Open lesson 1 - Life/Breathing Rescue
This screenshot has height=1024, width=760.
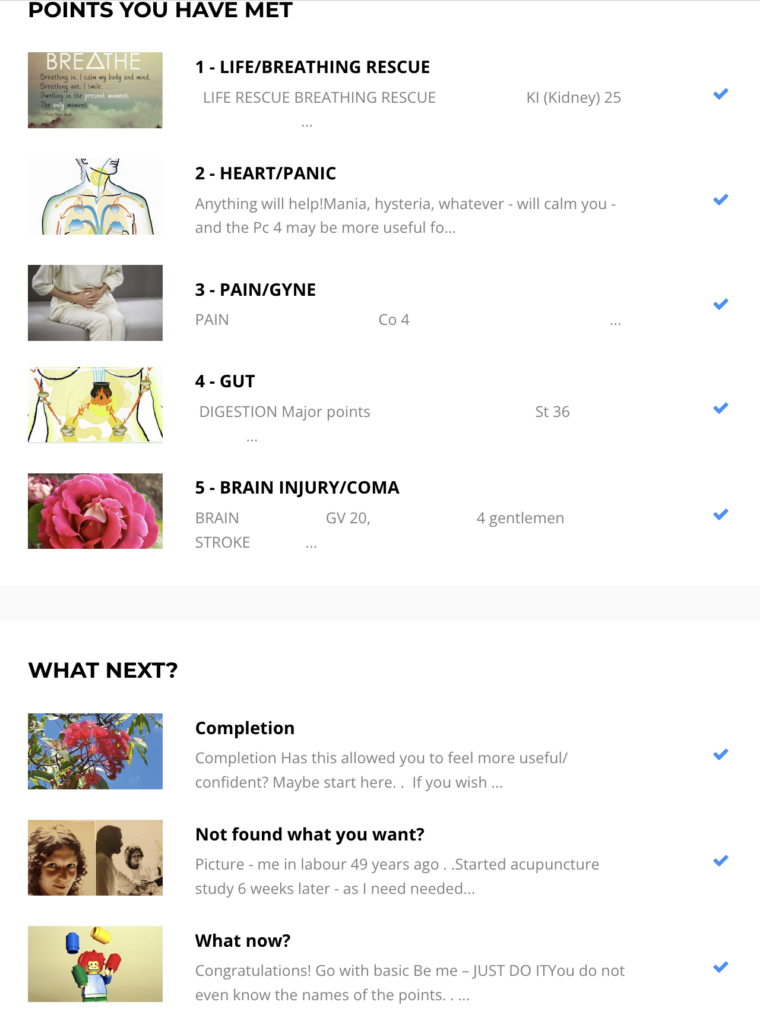coord(312,67)
